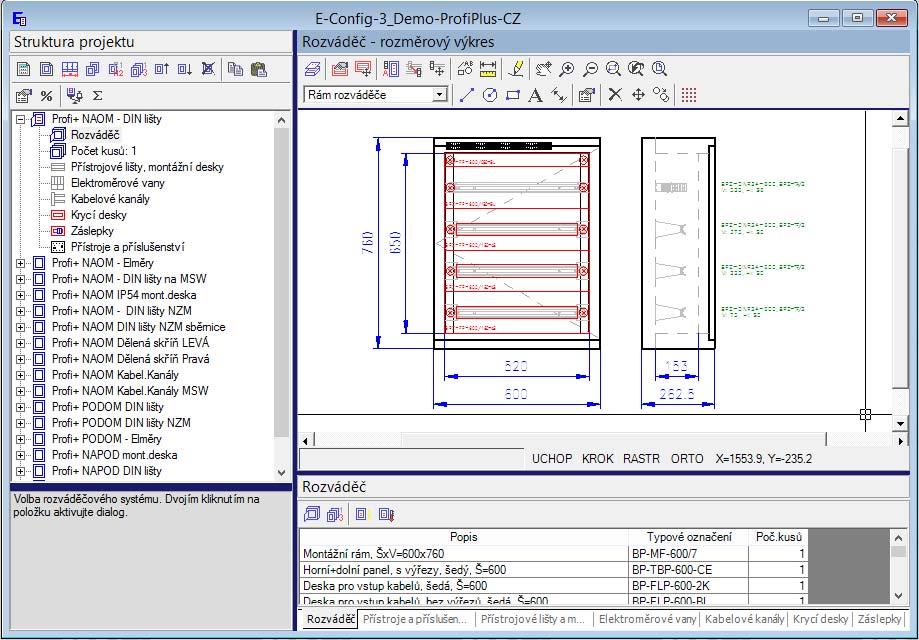Switch to Přístroje a příslušen... tab
Viewport: 919px width, 640px height.
[415, 619]
